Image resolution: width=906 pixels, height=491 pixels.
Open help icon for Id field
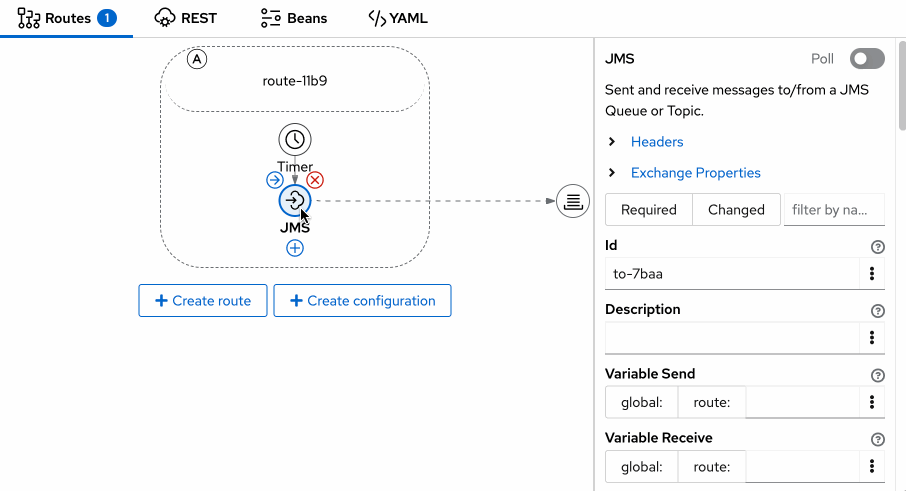pos(878,246)
